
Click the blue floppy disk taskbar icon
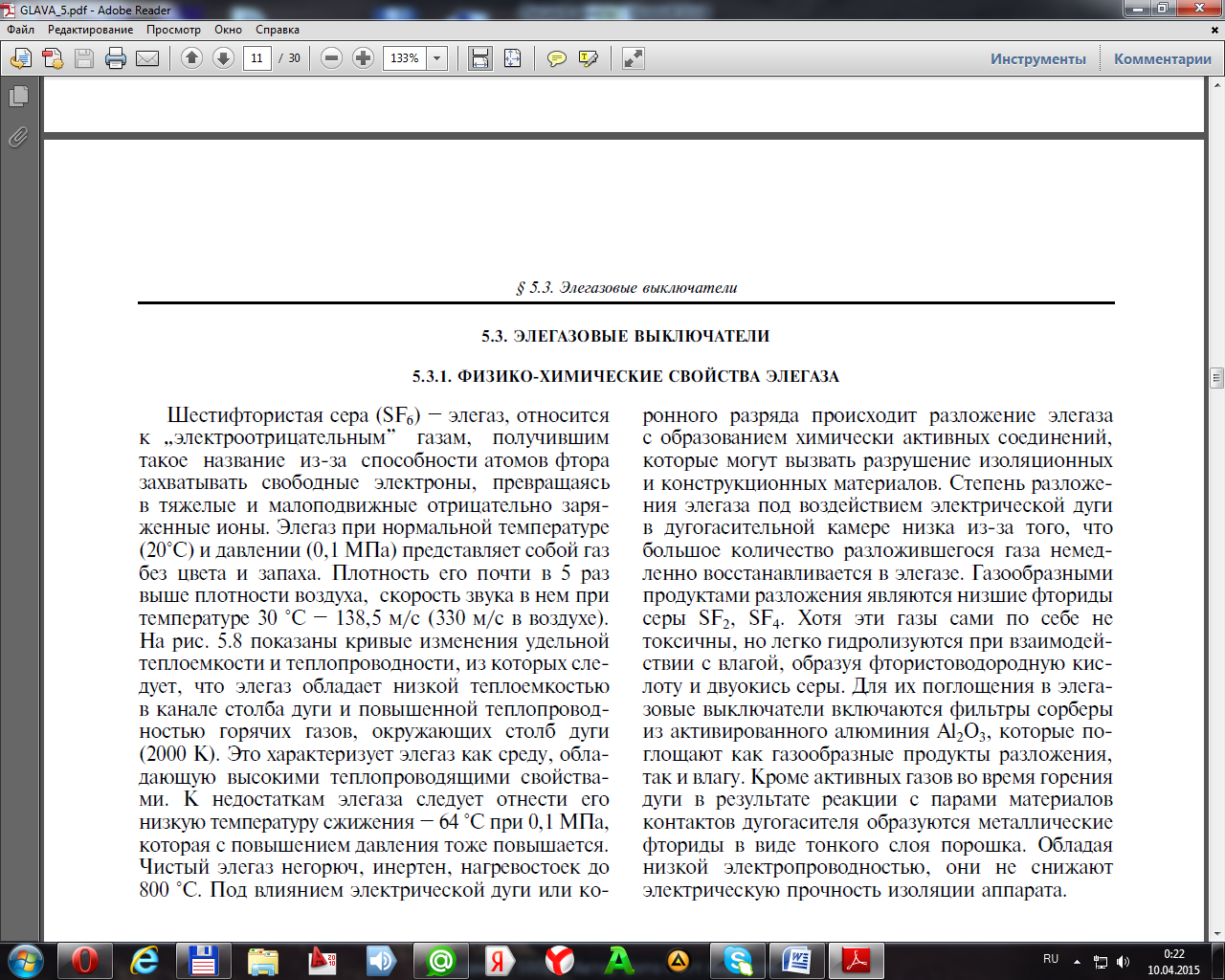click(x=204, y=960)
